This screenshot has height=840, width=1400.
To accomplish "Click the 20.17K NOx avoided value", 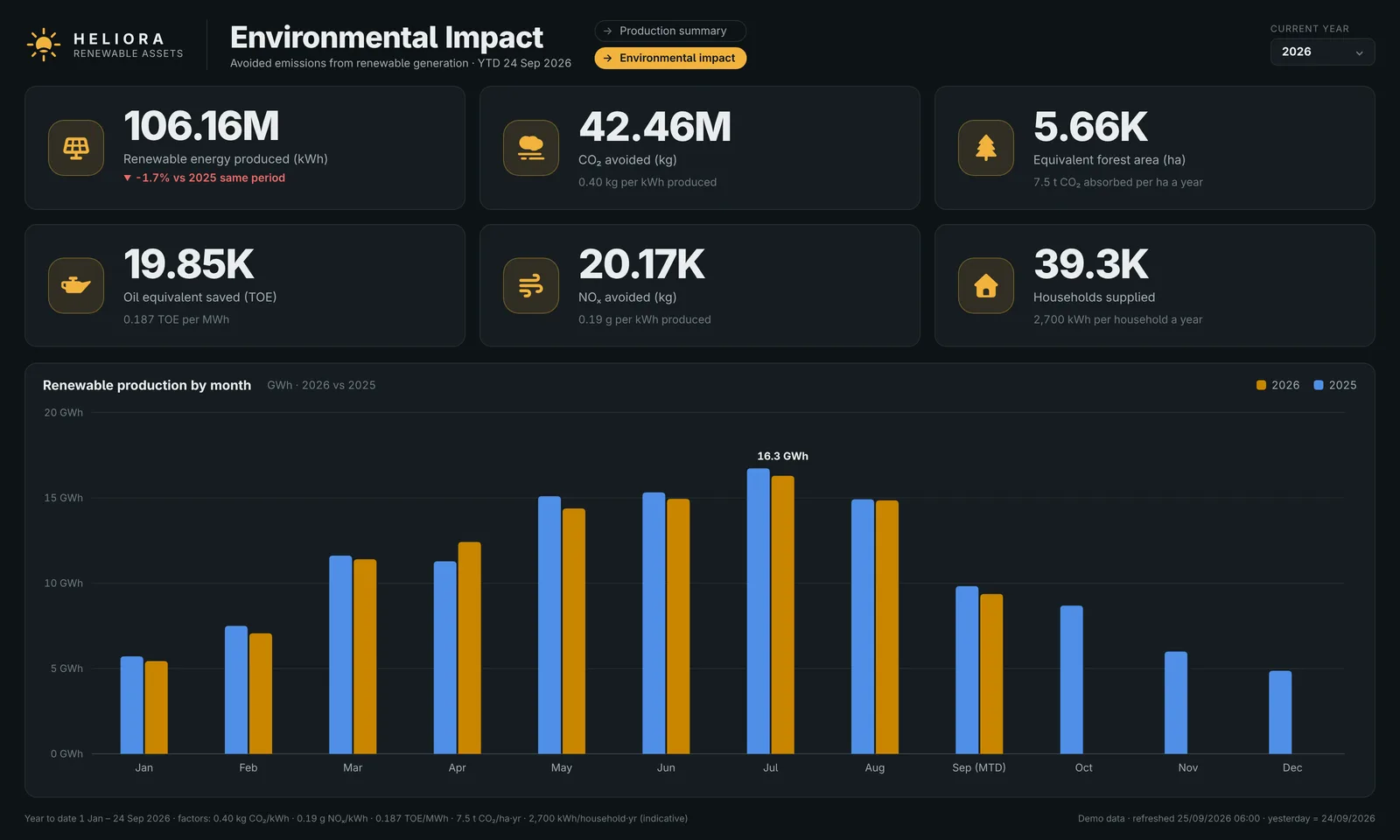I will coord(641,264).
